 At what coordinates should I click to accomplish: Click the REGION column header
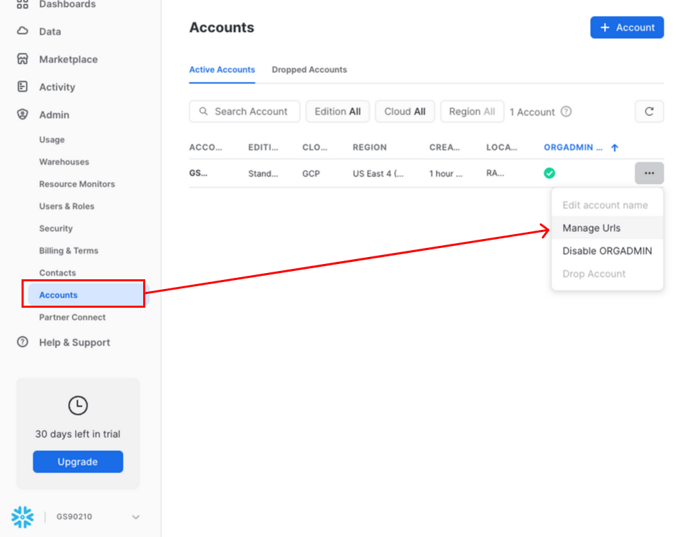click(369, 147)
